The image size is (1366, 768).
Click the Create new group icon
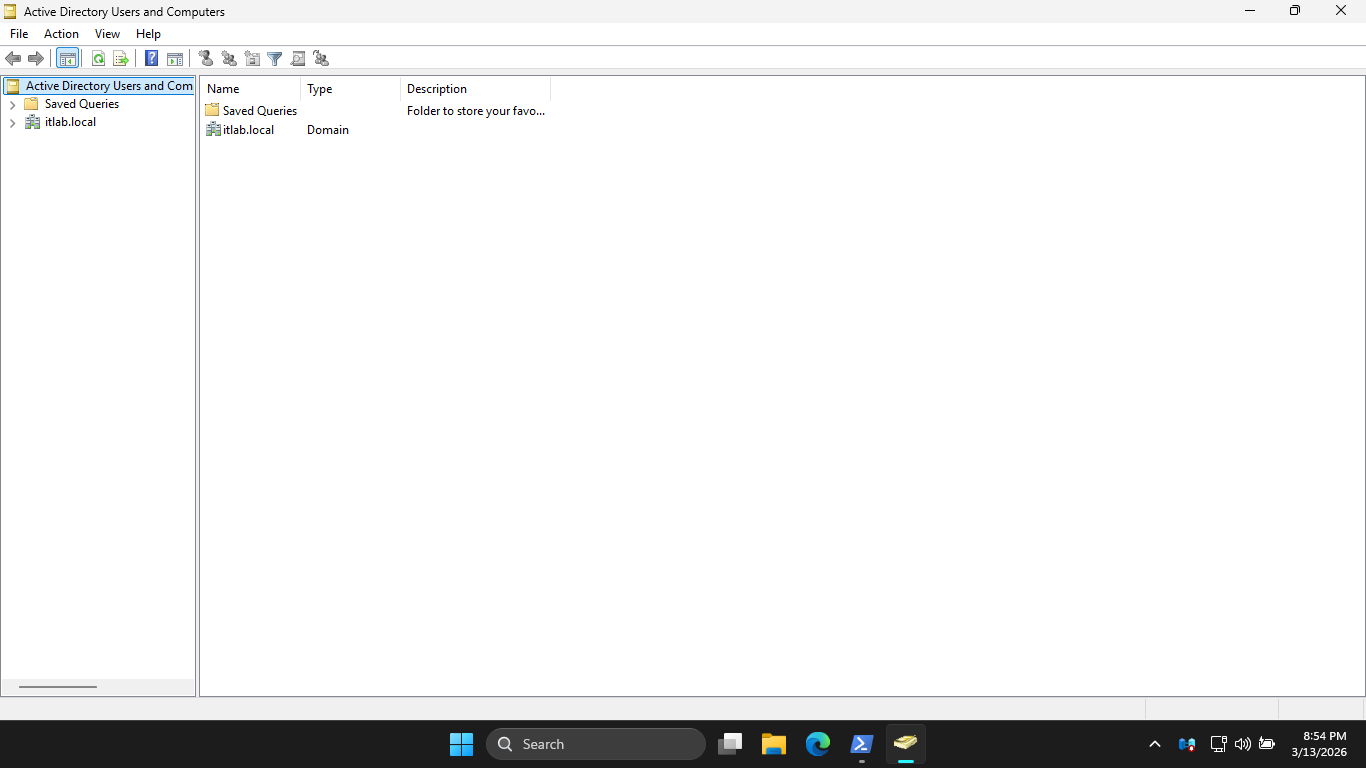[229, 59]
